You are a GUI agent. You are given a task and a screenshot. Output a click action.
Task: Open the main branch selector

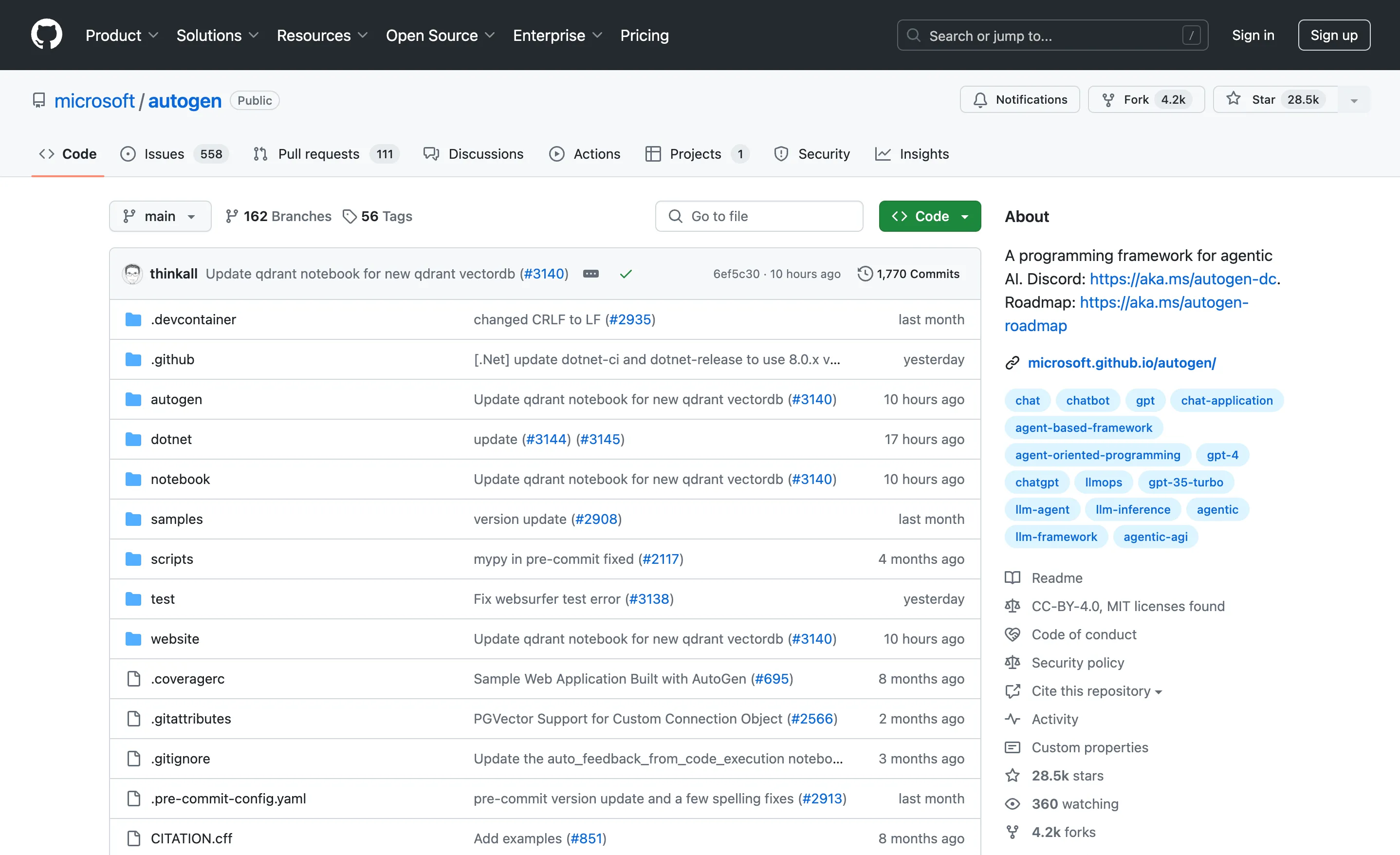coord(160,216)
